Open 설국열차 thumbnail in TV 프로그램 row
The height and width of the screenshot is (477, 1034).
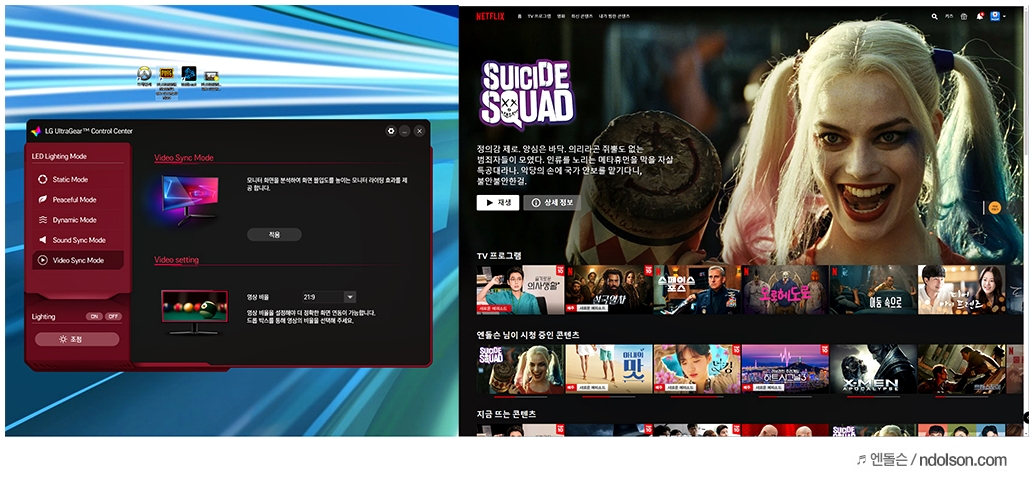point(609,290)
